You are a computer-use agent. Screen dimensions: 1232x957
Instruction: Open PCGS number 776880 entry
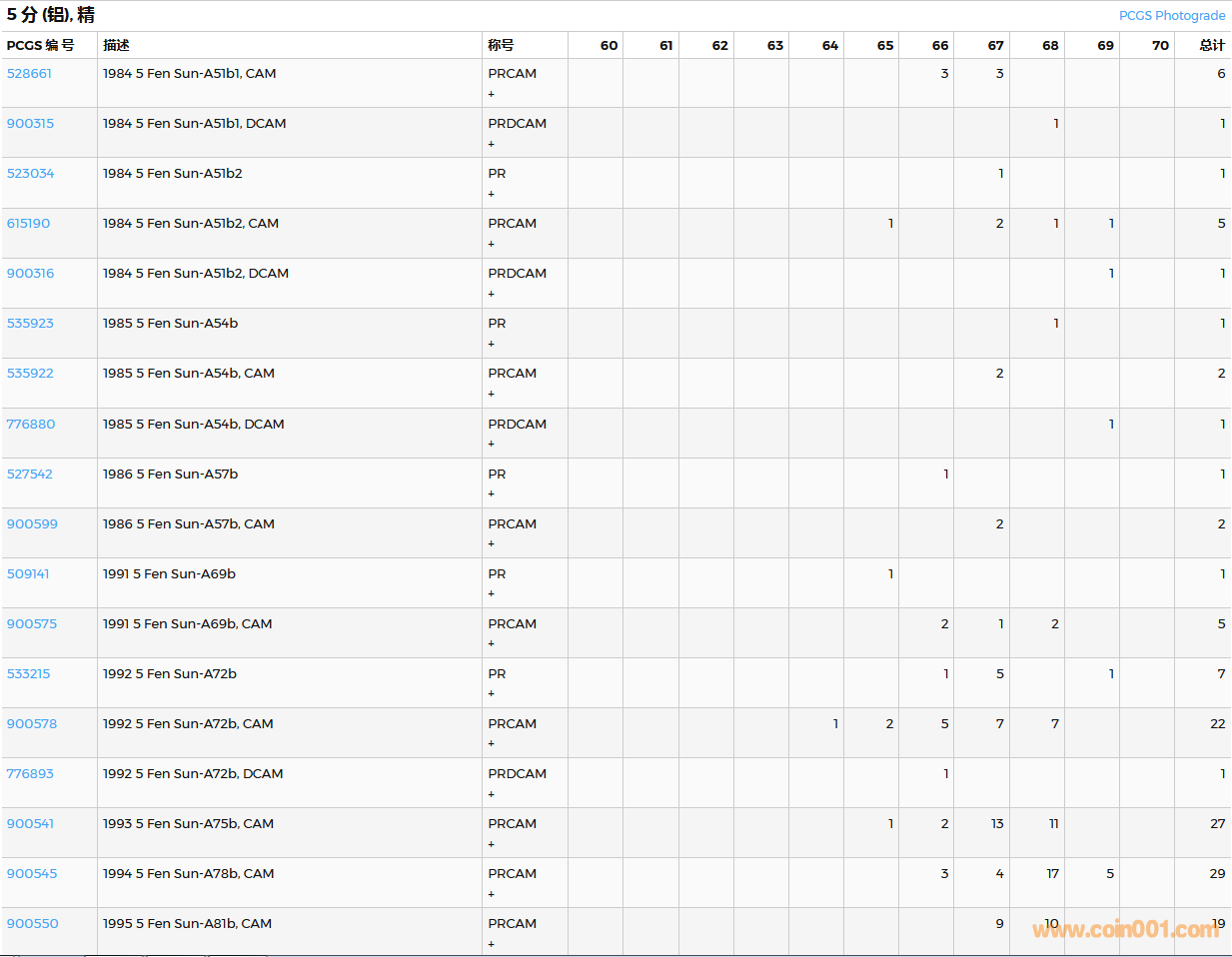[31, 425]
